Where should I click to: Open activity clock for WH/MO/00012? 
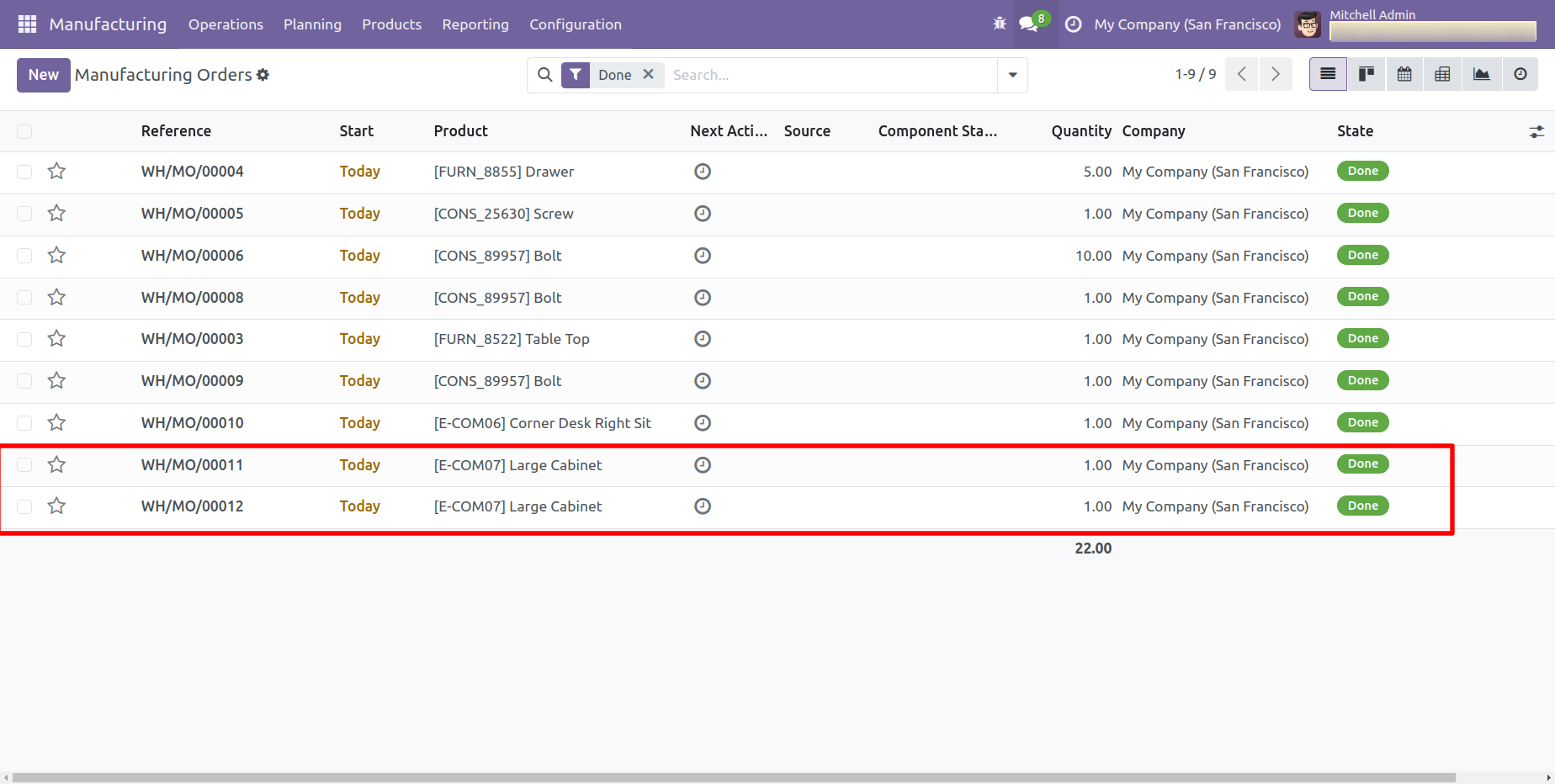pos(703,506)
